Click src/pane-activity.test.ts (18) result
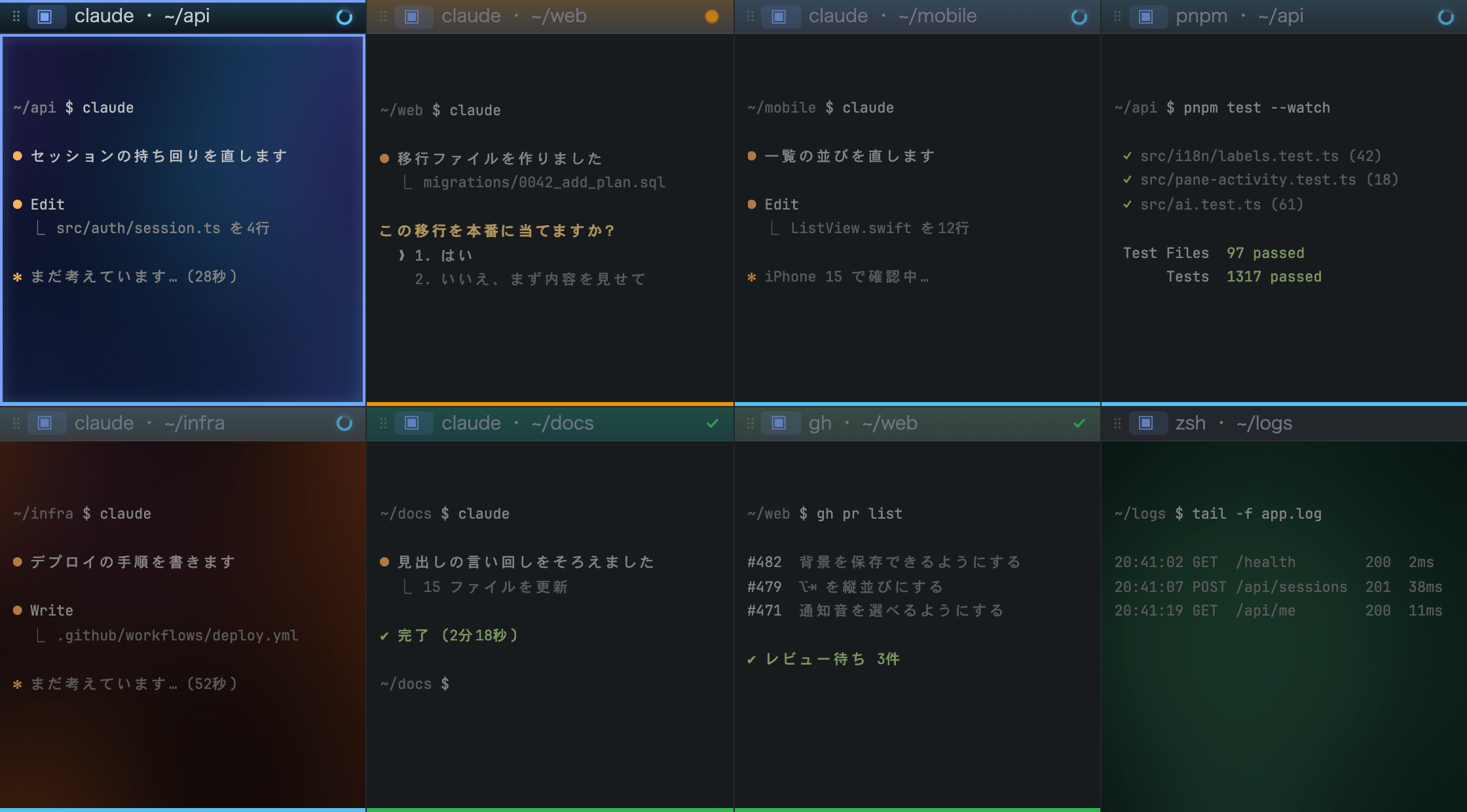 point(1261,179)
